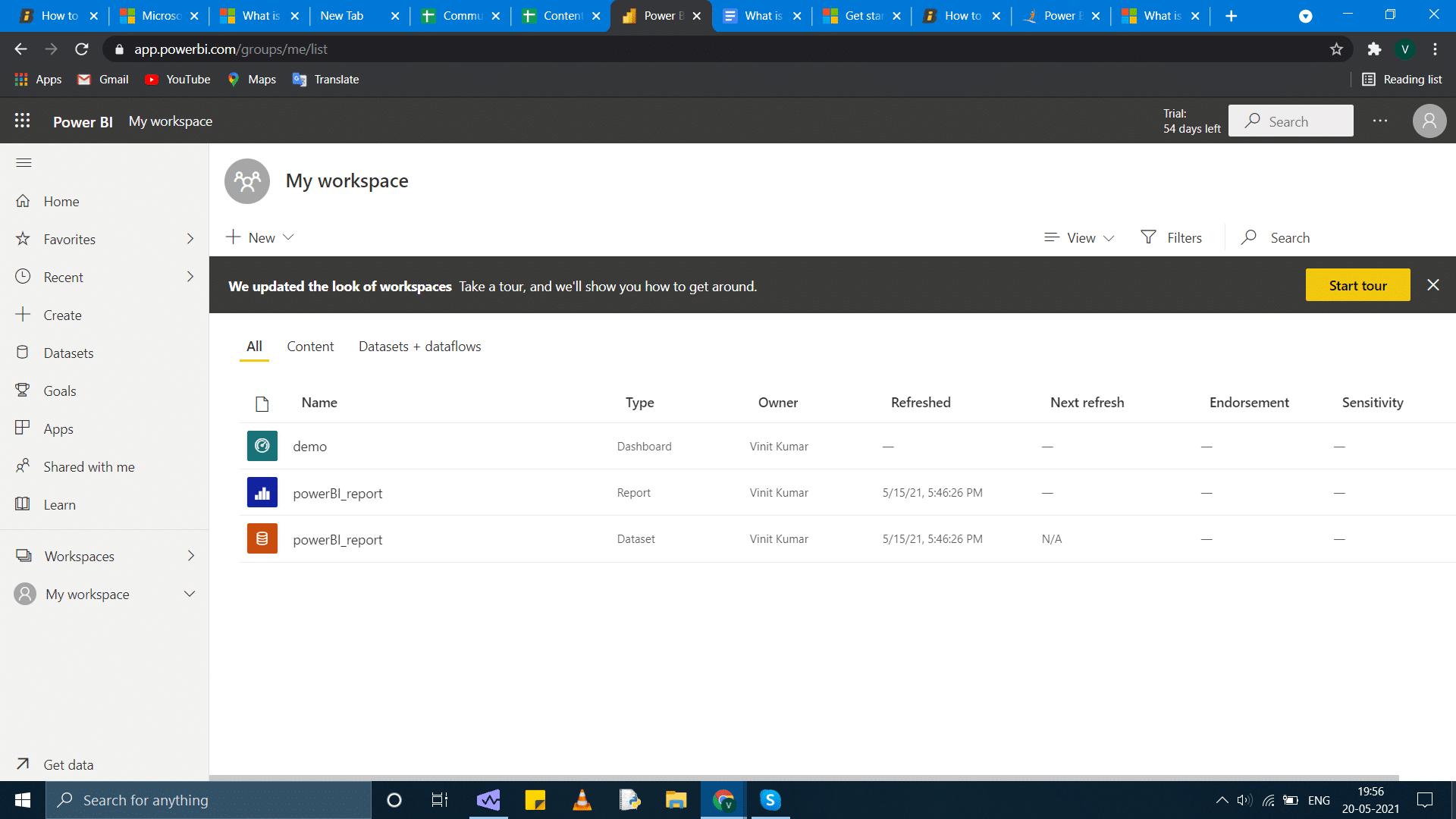Viewport: 1456px width, 819px height.
Task: Sort by the Name column header
Action: (319, 403)
